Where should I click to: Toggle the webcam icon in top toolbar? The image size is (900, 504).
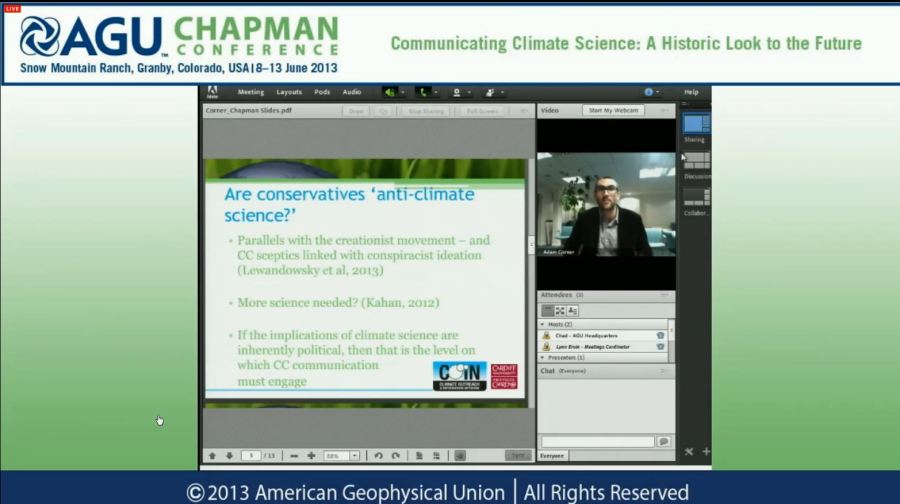click(x=457, y=92)
